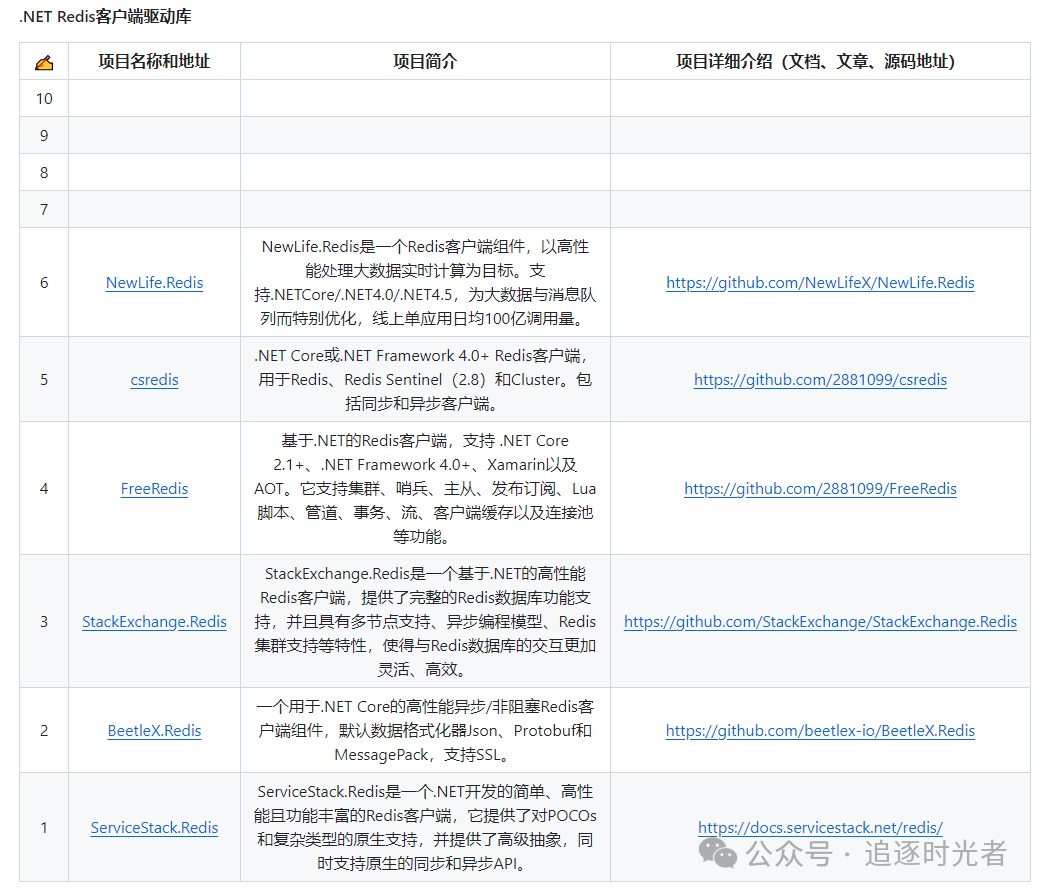Visit github.com/2881099/FreeRedis URL
This screenshot has height=896, width=1041.
[x=821, y=488]
